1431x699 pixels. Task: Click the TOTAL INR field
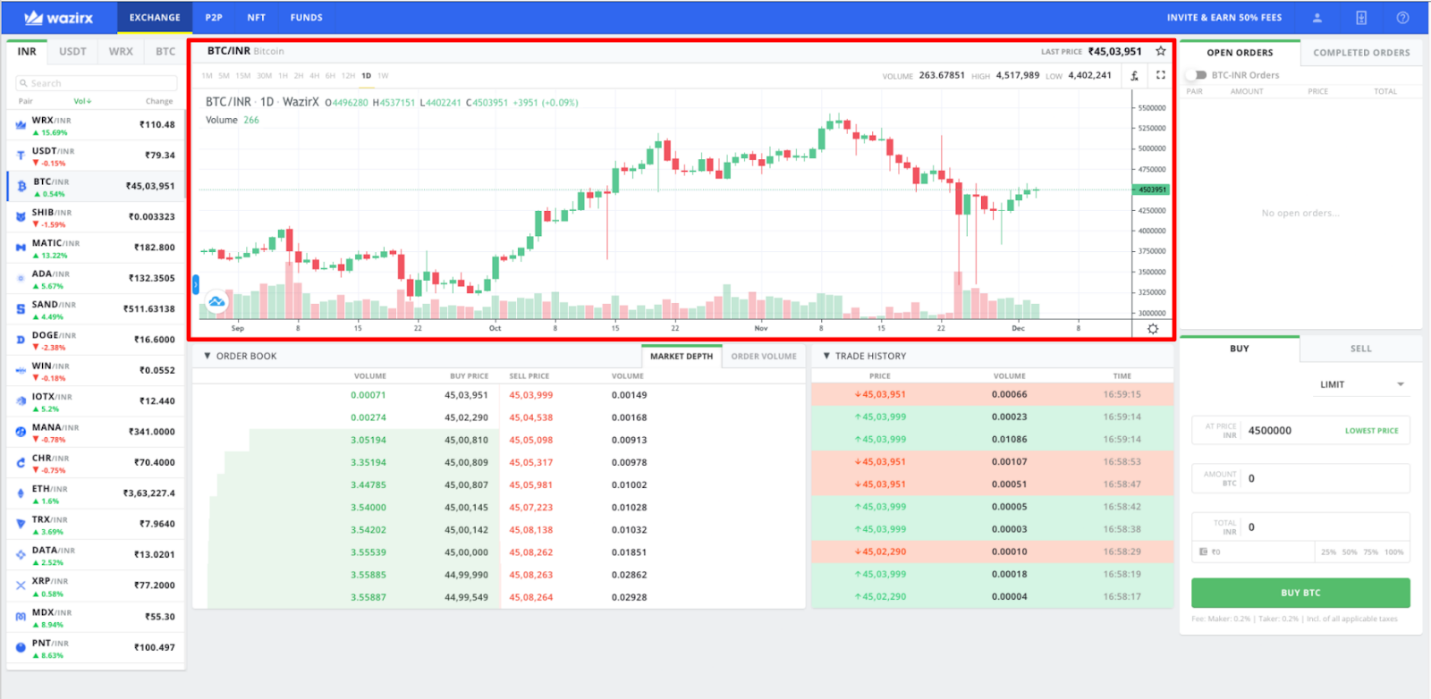coord(1300,527)
